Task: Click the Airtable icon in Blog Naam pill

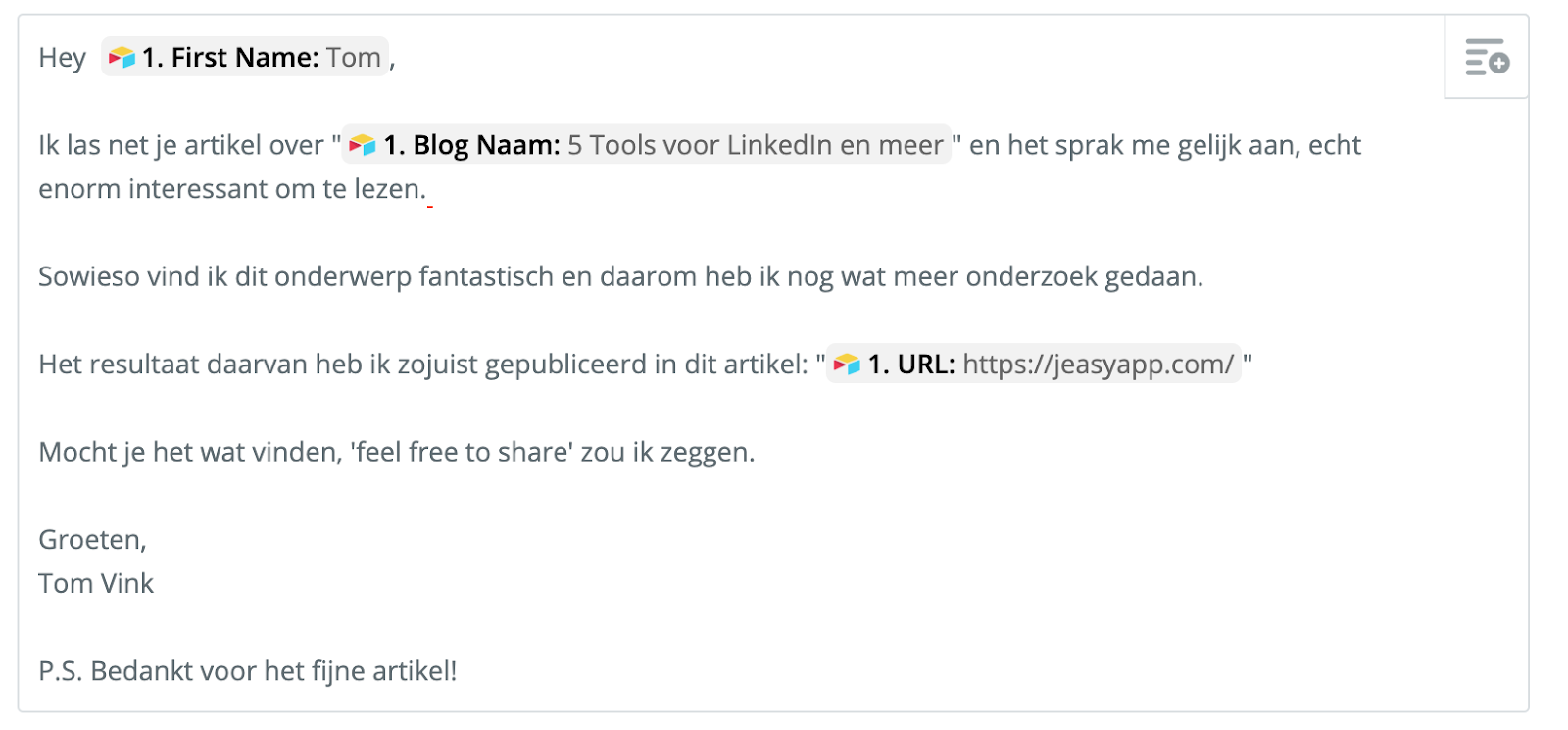Action: [363, 145]
